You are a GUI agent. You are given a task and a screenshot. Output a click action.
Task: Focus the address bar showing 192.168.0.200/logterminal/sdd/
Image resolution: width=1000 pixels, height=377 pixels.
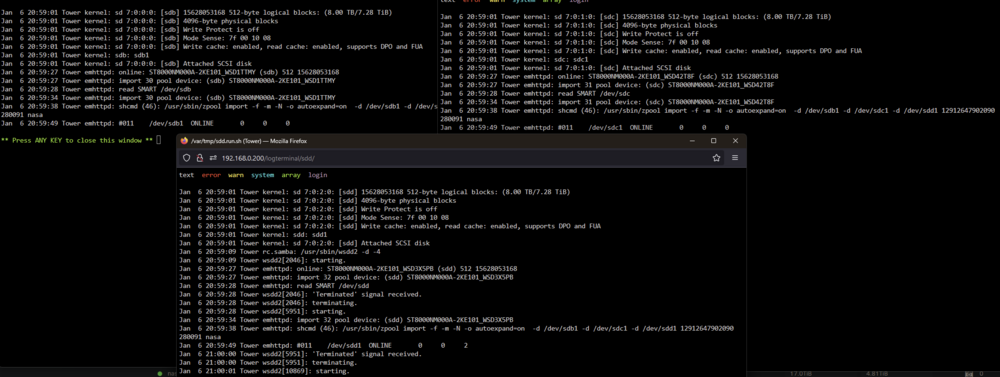(x=268, y=158)
